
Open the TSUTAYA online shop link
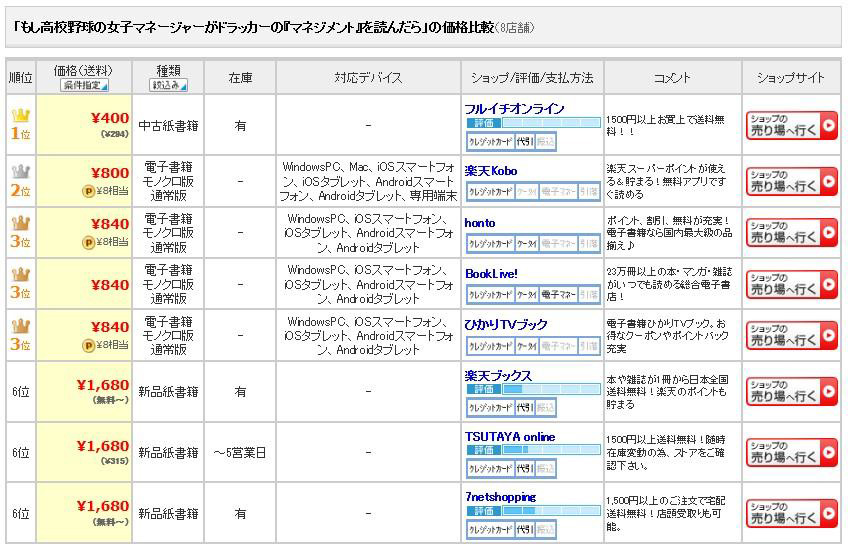click(x=509, y=436)
